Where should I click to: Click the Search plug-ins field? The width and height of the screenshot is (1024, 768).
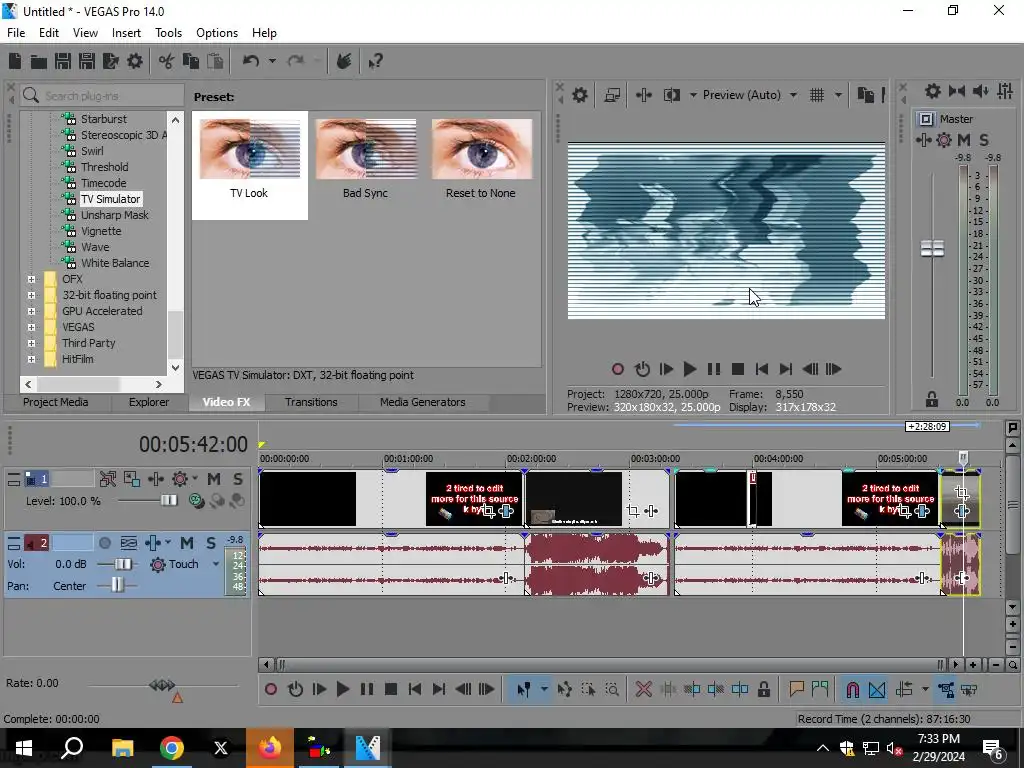[102, 96]
